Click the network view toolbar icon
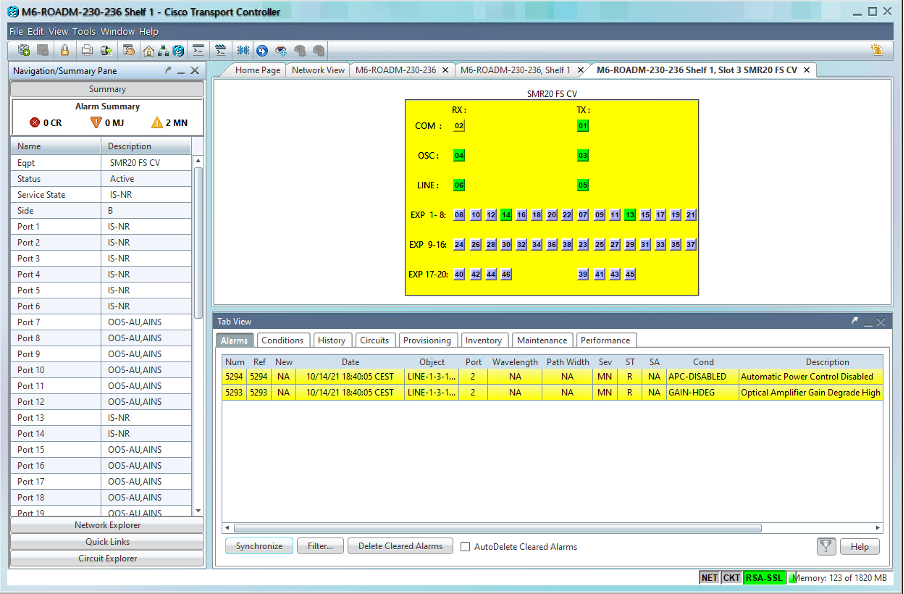The height and width of the screenshot is (594, 904). (x=163, y=51)
